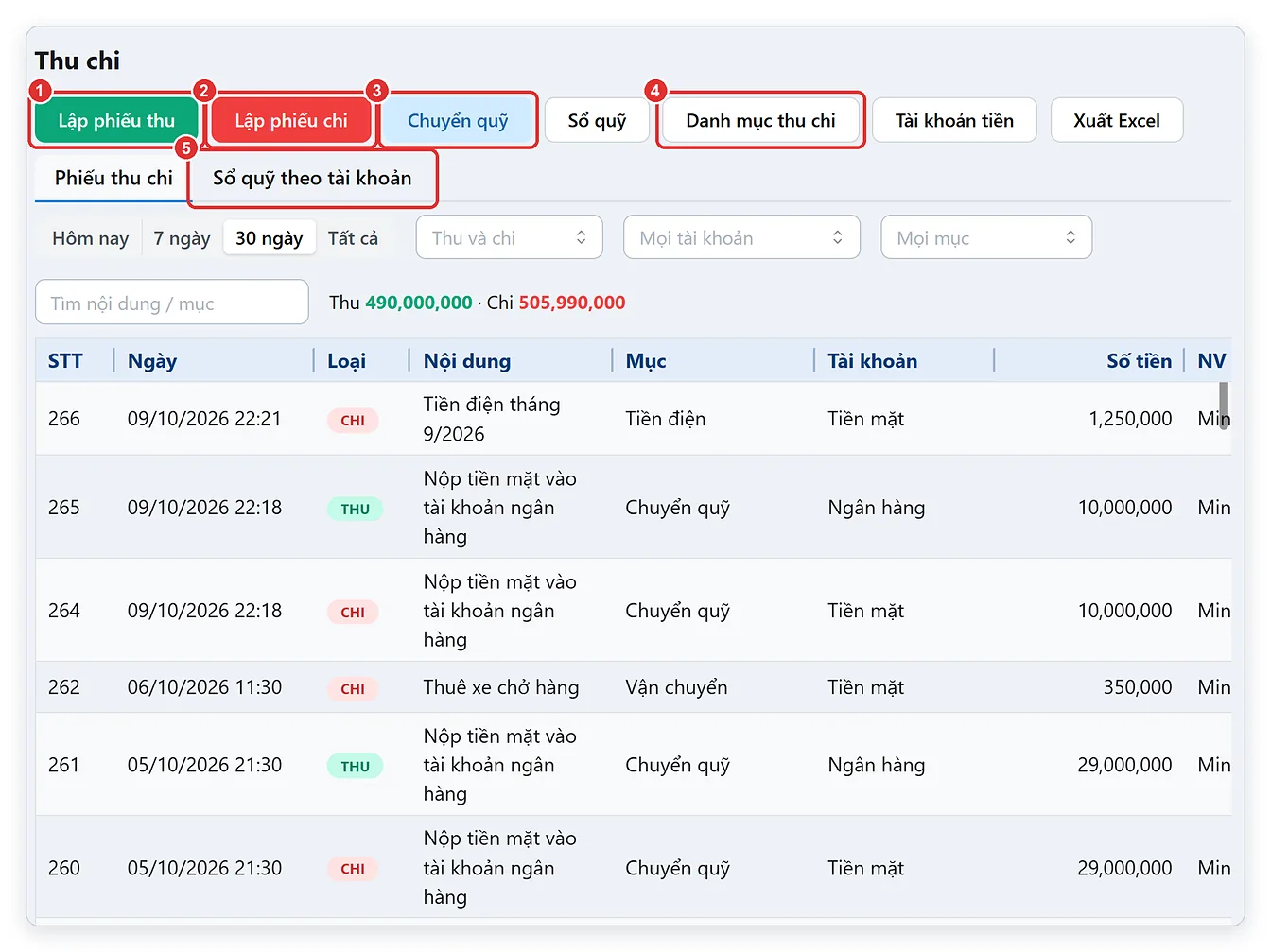Viewport: 1271px width, 952px height.
Task: Click the Tài khoản tiền button
Action: (x=954, y=120)
